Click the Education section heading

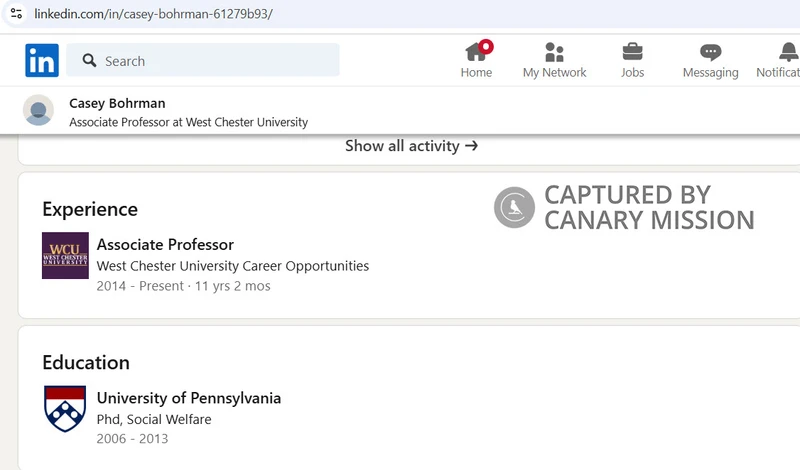click(x=86, y=362)
